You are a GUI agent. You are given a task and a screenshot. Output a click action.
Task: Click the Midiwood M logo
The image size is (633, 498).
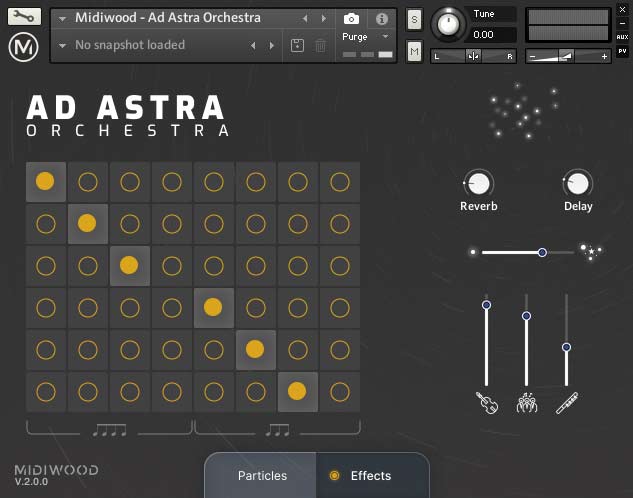(x=22, y=46)
